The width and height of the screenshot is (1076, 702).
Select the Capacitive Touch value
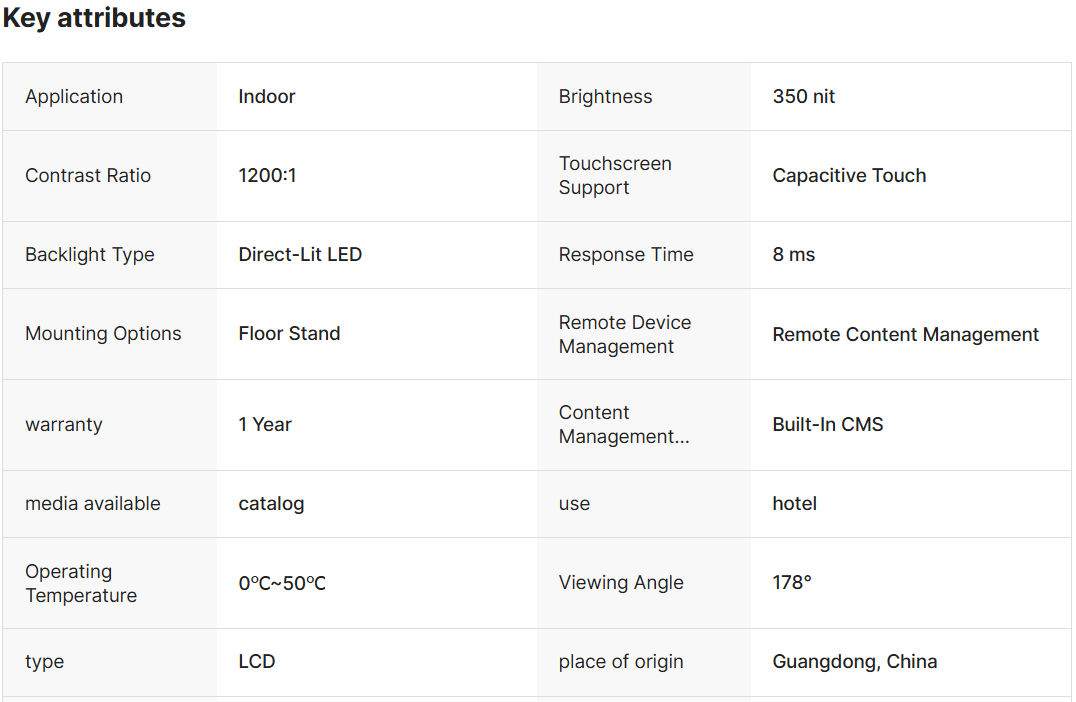(849, 176)
